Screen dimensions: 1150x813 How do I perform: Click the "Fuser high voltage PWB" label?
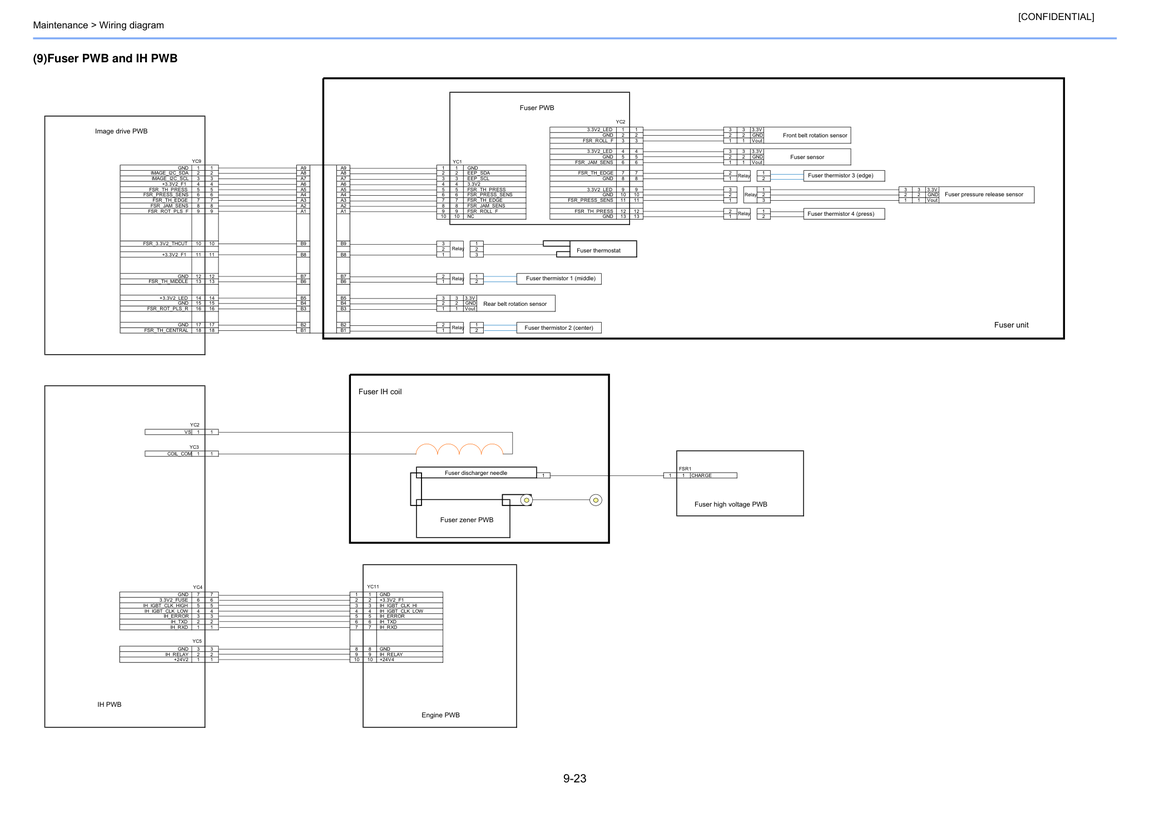click(x=730, y=504)
